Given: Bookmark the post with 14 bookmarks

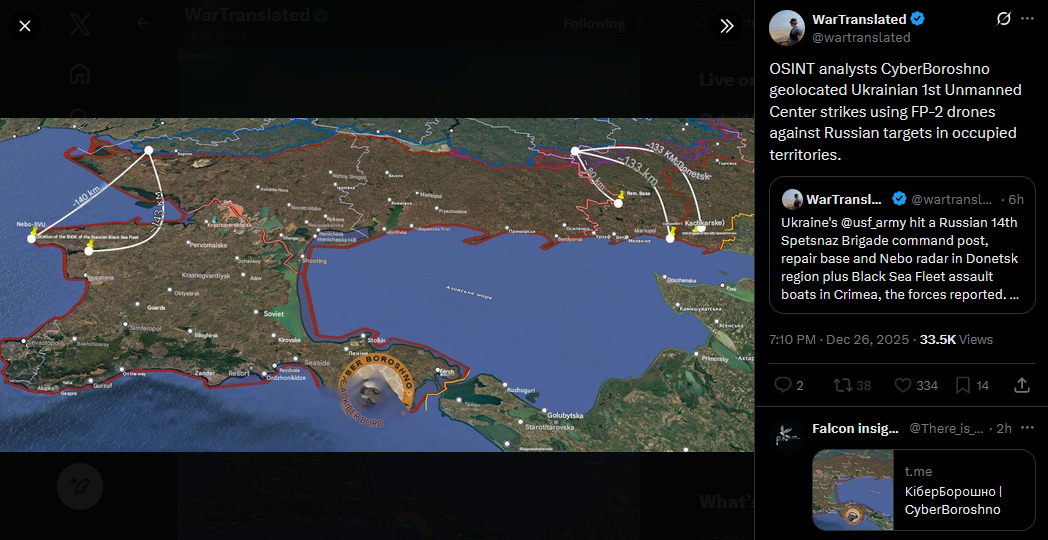Looking at the screenshot, I should coord(972,385).
